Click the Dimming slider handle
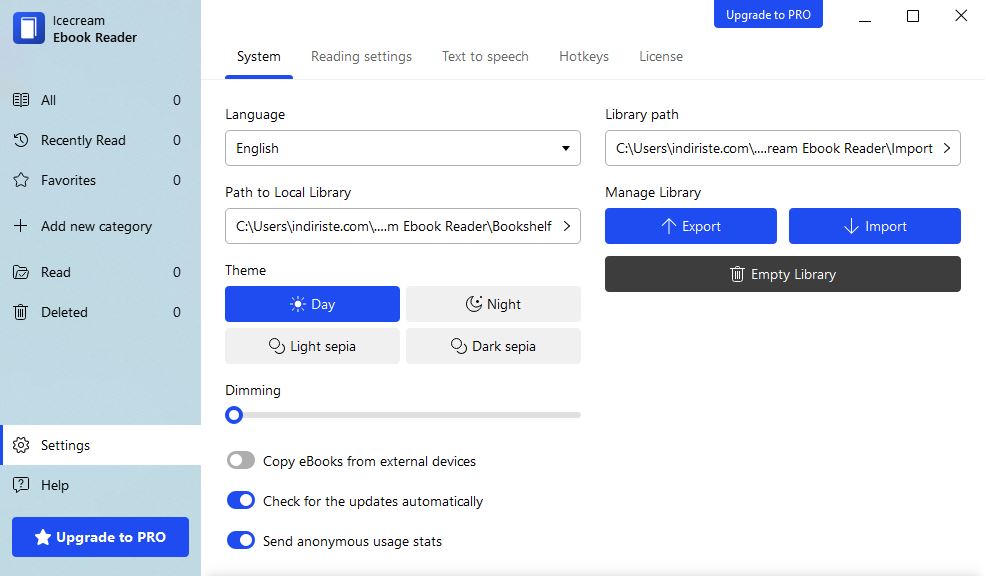The image size is (985, 576). click(234, 415)
